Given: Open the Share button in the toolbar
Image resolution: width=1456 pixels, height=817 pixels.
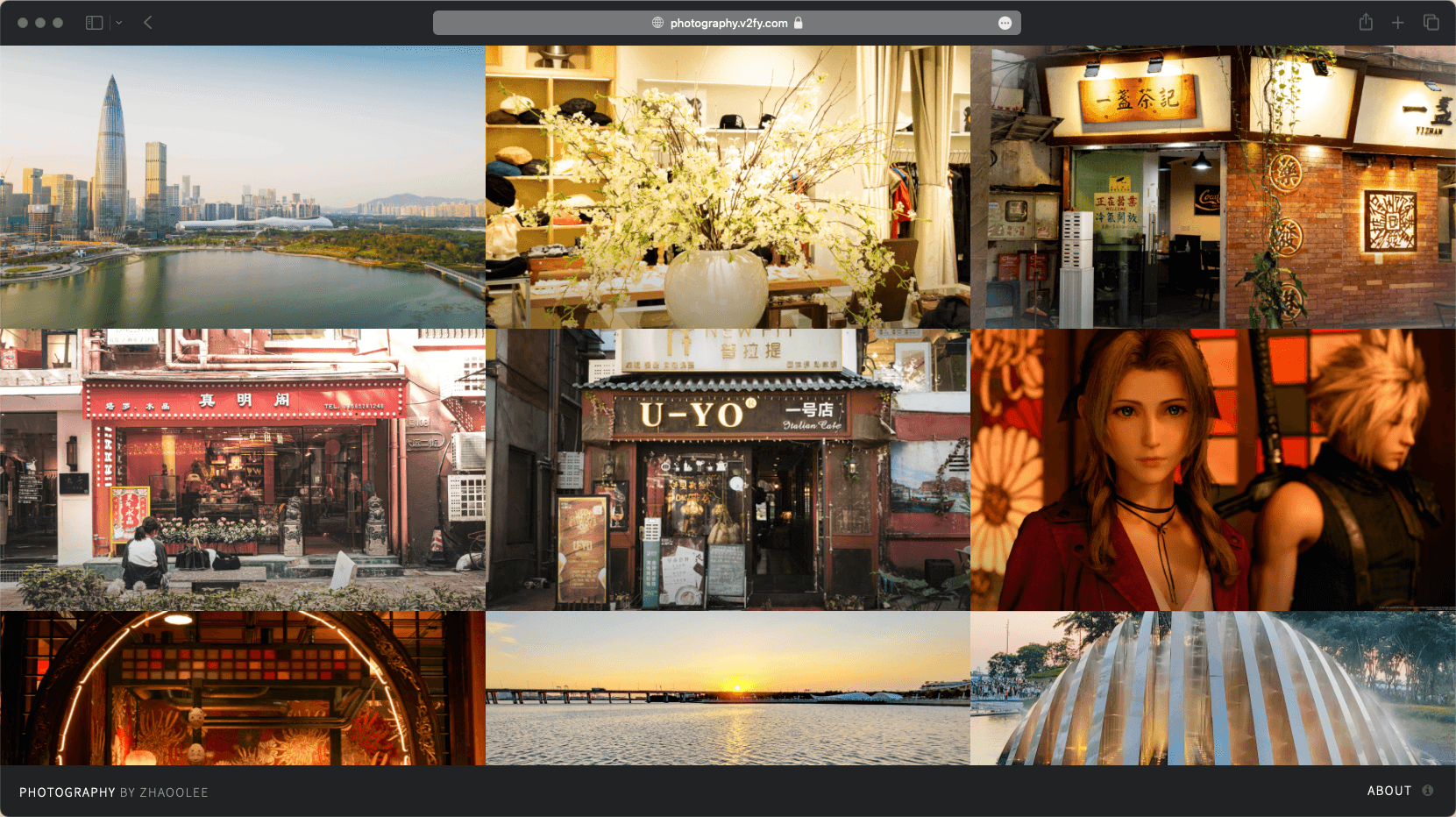Looking at the screenshot, I should coord(1366,22).
